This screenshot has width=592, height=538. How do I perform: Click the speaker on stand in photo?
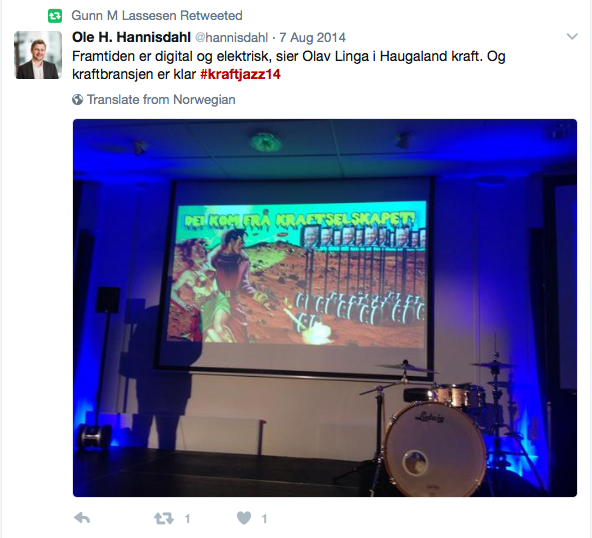[108, 300]
